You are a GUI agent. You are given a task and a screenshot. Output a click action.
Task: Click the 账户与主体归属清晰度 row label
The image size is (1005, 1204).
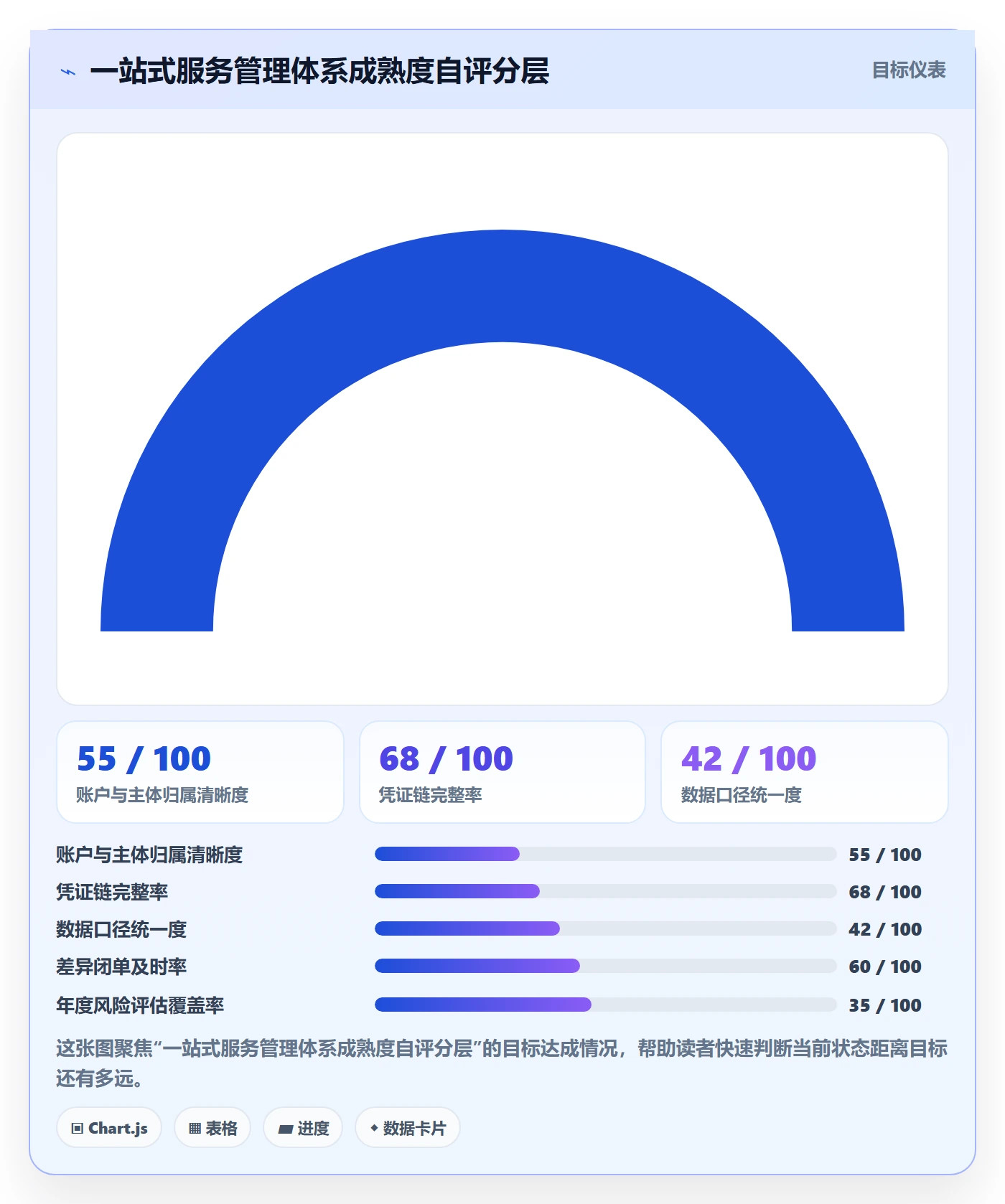pyautogui.click(x=149, y=855)
